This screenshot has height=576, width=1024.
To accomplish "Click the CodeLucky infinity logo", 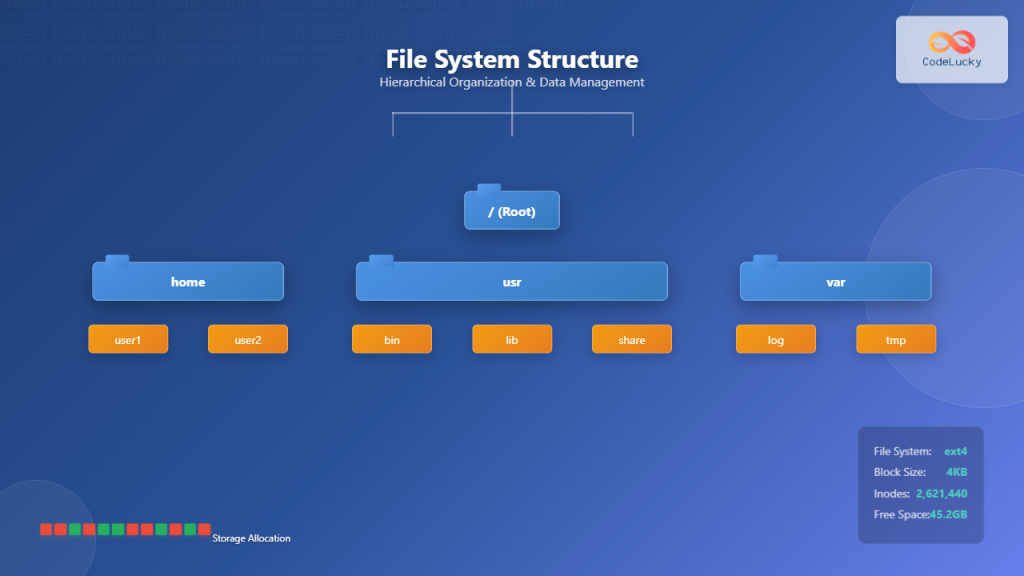I will (951, 42).
